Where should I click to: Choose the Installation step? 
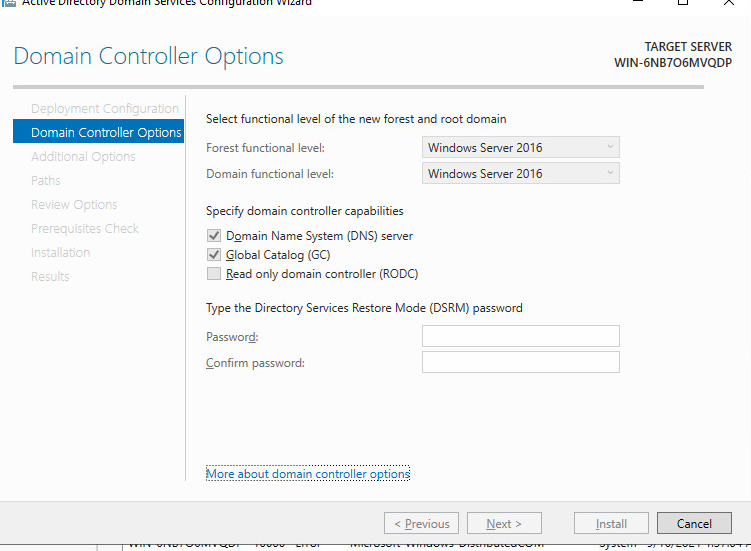[x=60, y=253]
